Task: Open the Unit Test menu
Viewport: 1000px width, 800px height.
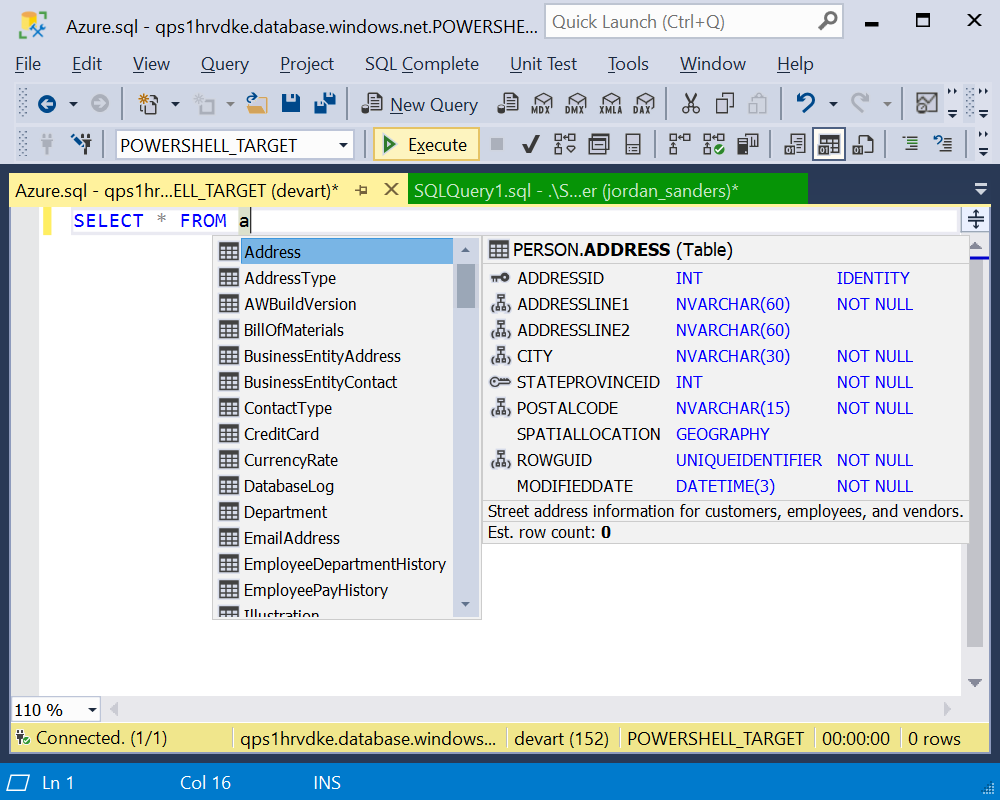Action: (543, 64)
